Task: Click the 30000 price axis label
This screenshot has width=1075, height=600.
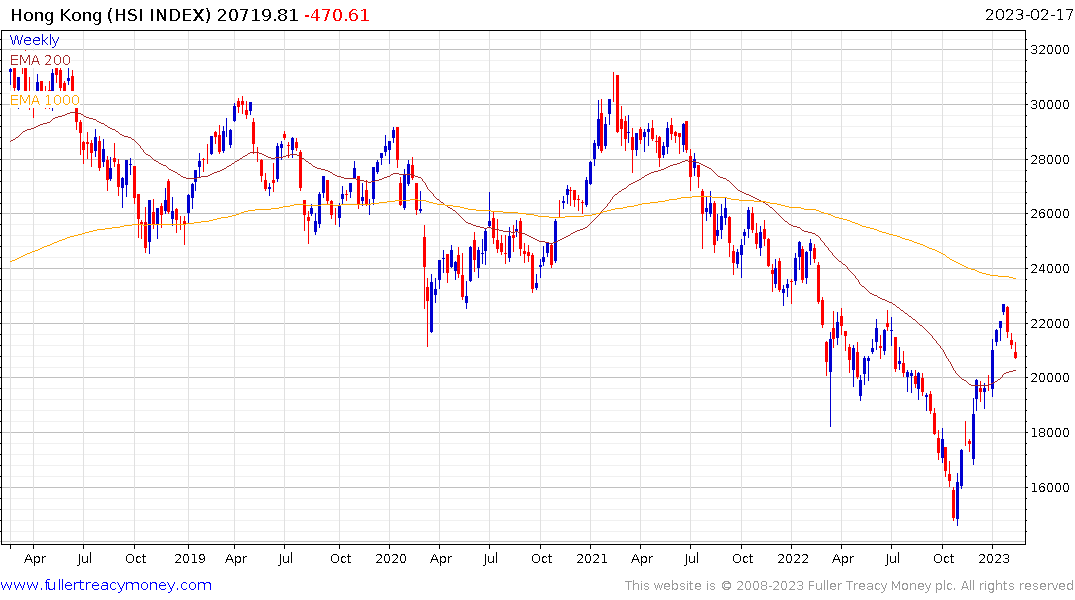Action: [x=1050, y=104]
